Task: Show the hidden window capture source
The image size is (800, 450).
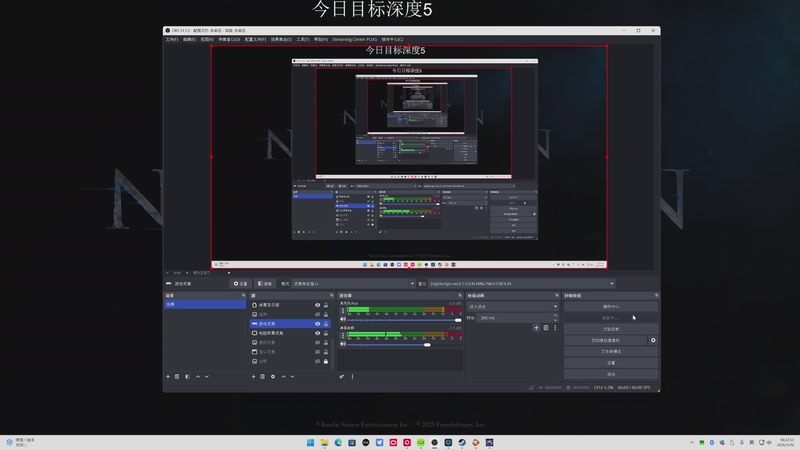Action: tap(317, 352)
